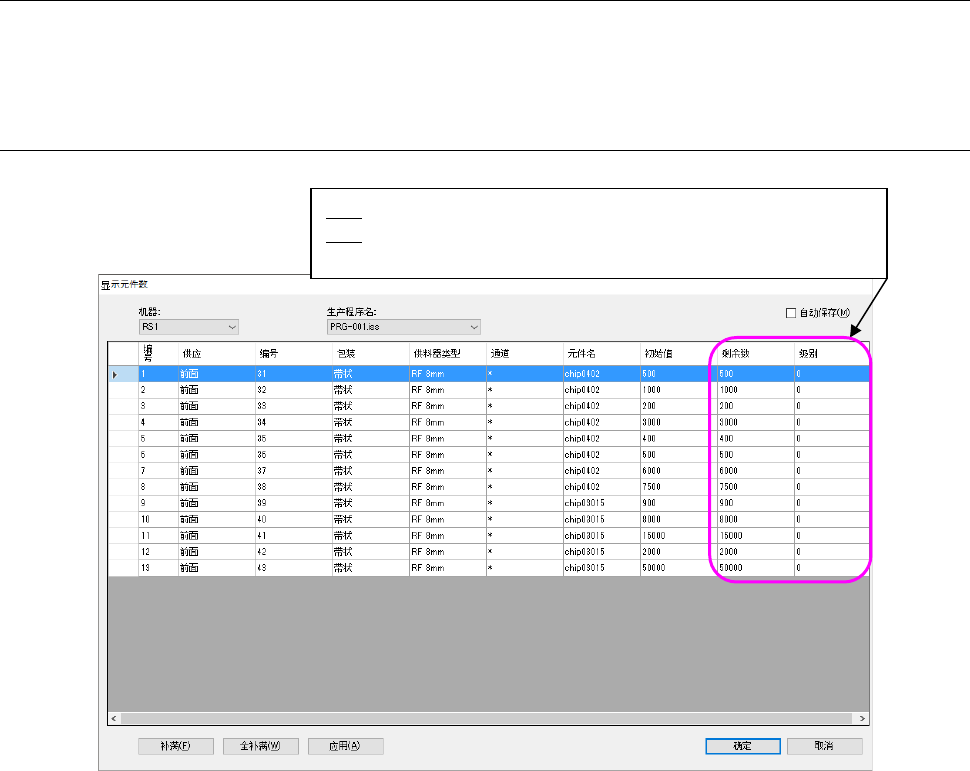
Task: Click the 供料器类型 column header
Action: click(446, 352)
